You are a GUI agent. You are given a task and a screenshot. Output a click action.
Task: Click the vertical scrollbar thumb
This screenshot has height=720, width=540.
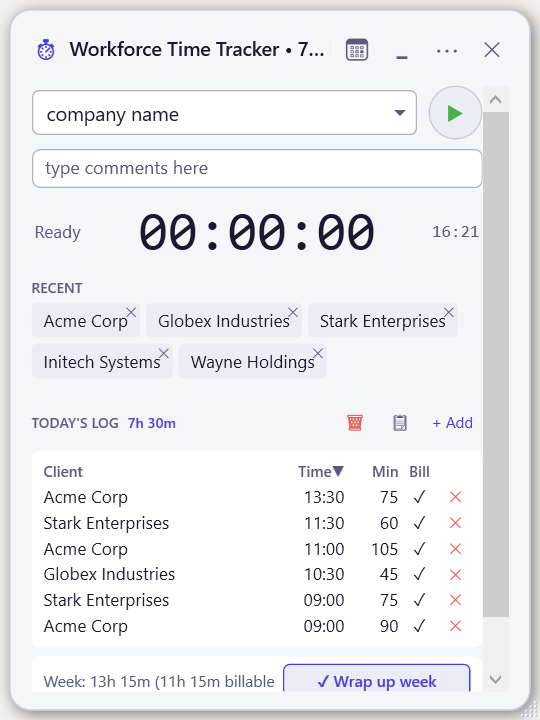(495, 364)
